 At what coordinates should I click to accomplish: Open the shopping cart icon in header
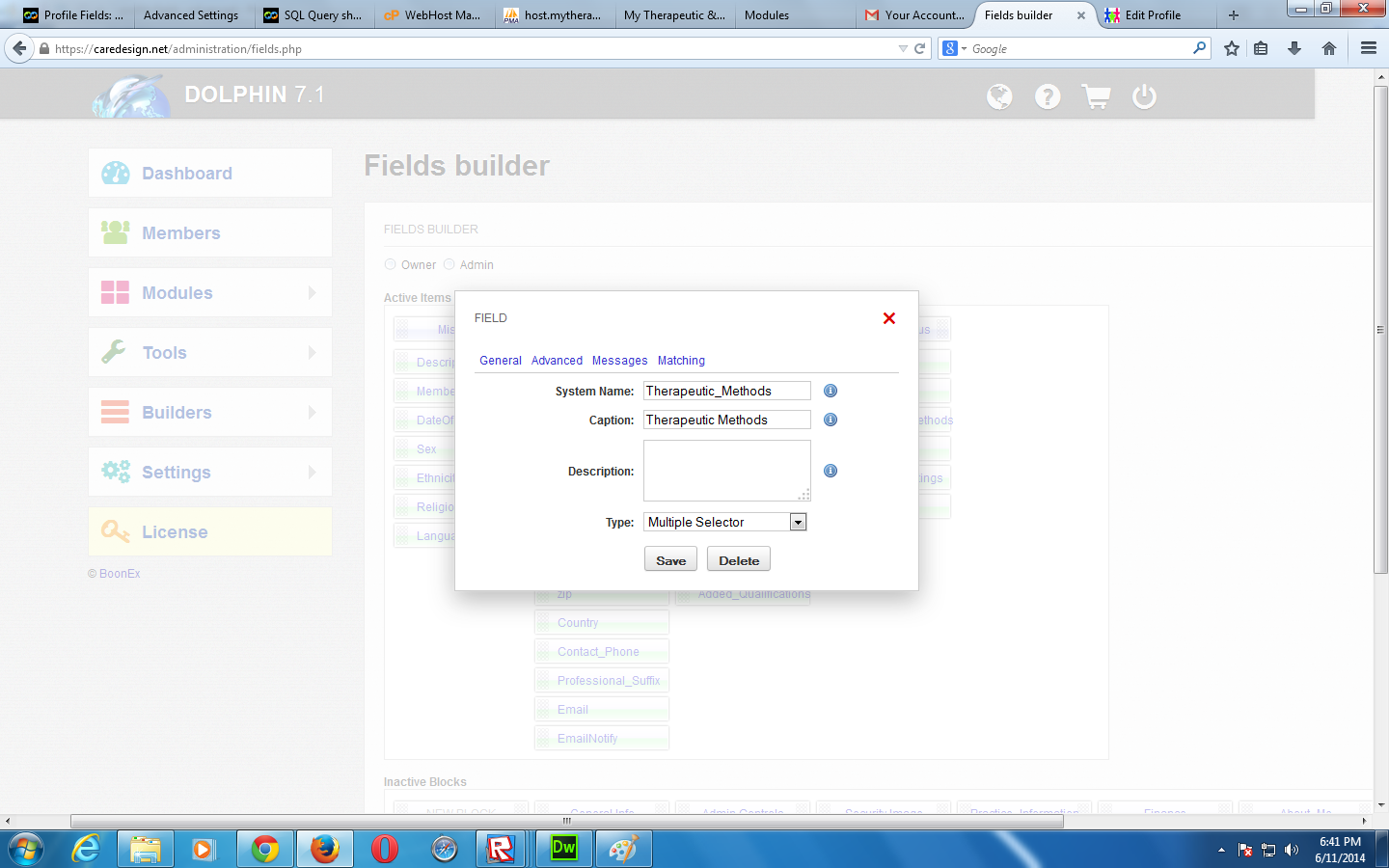click(x=1096, y=96)
